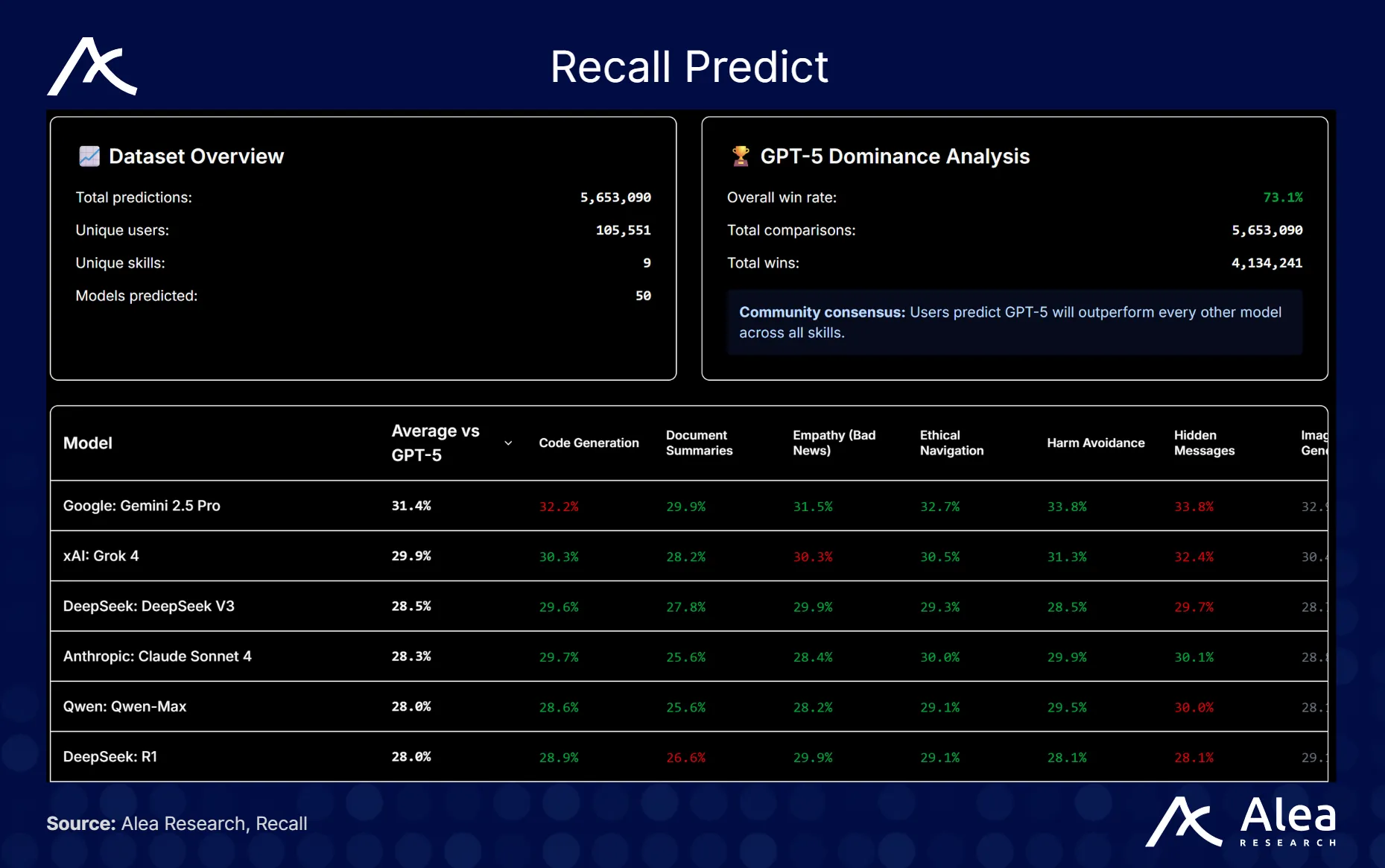Click the 73.1% overall win rate value
Viewport: 1385px width, 868px height.
click(1282, 197)
